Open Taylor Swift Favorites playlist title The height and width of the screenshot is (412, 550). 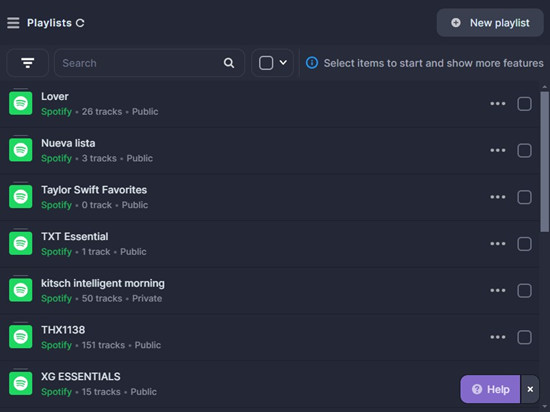[94, 190]
